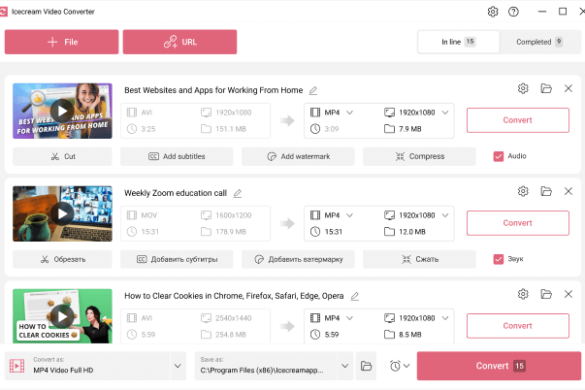The width and height of the screenshot is (585, 390).
Task: Convert the Weekly Zoom education call
Action: click(518, 223)
